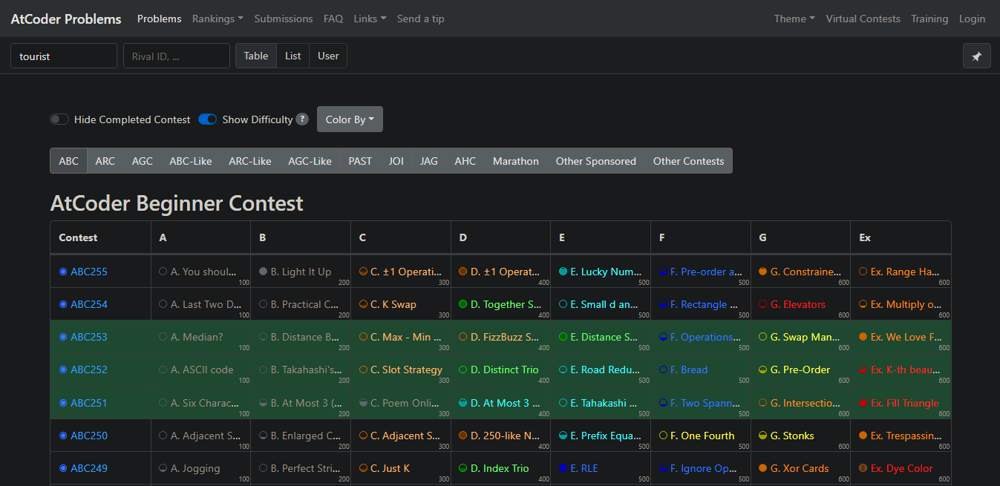Click the blue circle beside ABC249
This screenshot has width=1000, height=486.
pos(63,468)
